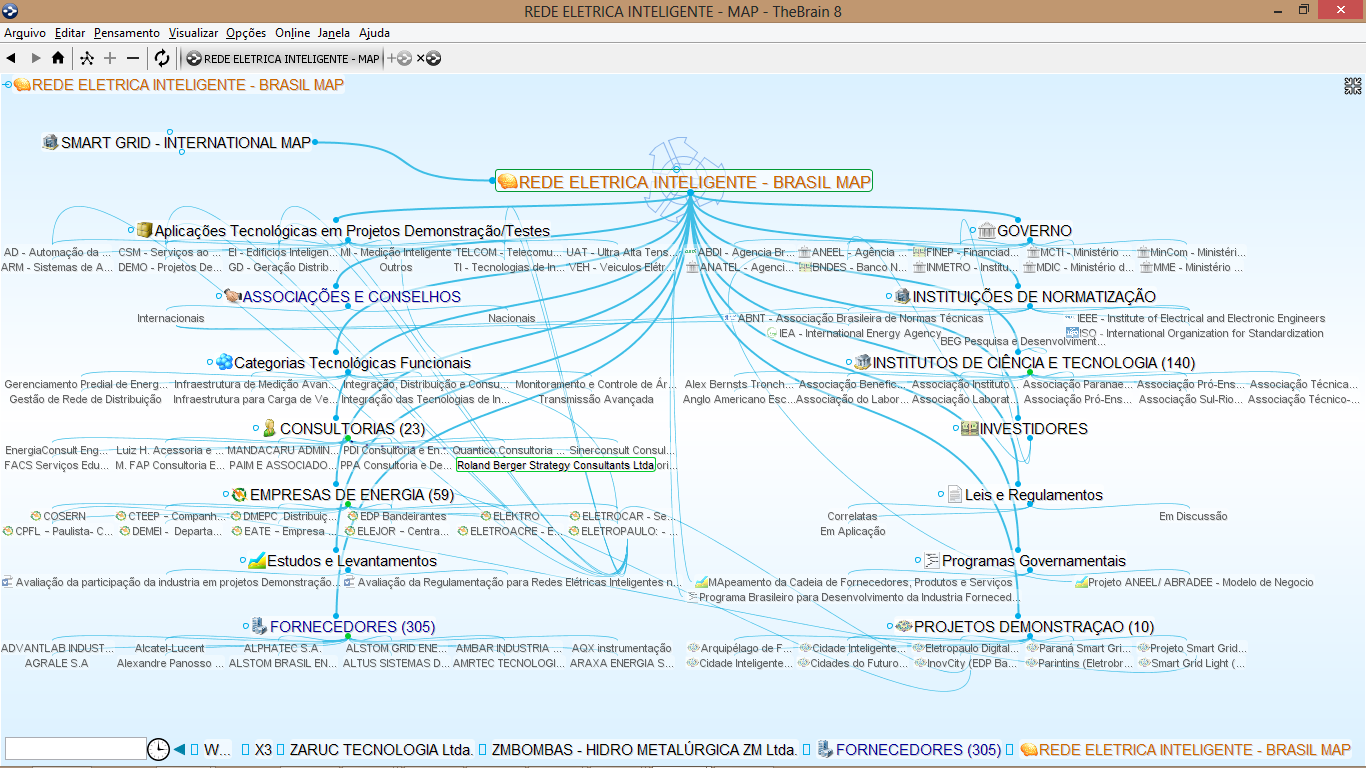Select the Correlatas thought
The image size is (1366, 768).
(852, 517)
